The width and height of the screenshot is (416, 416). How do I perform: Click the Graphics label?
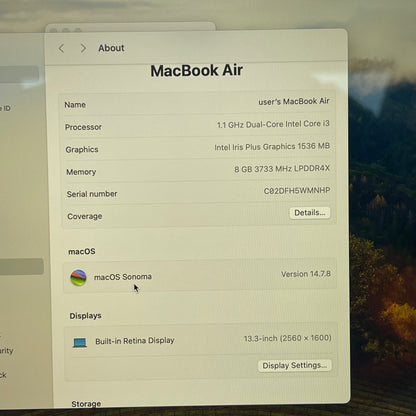pyautogui.click(x=82, y=149)
